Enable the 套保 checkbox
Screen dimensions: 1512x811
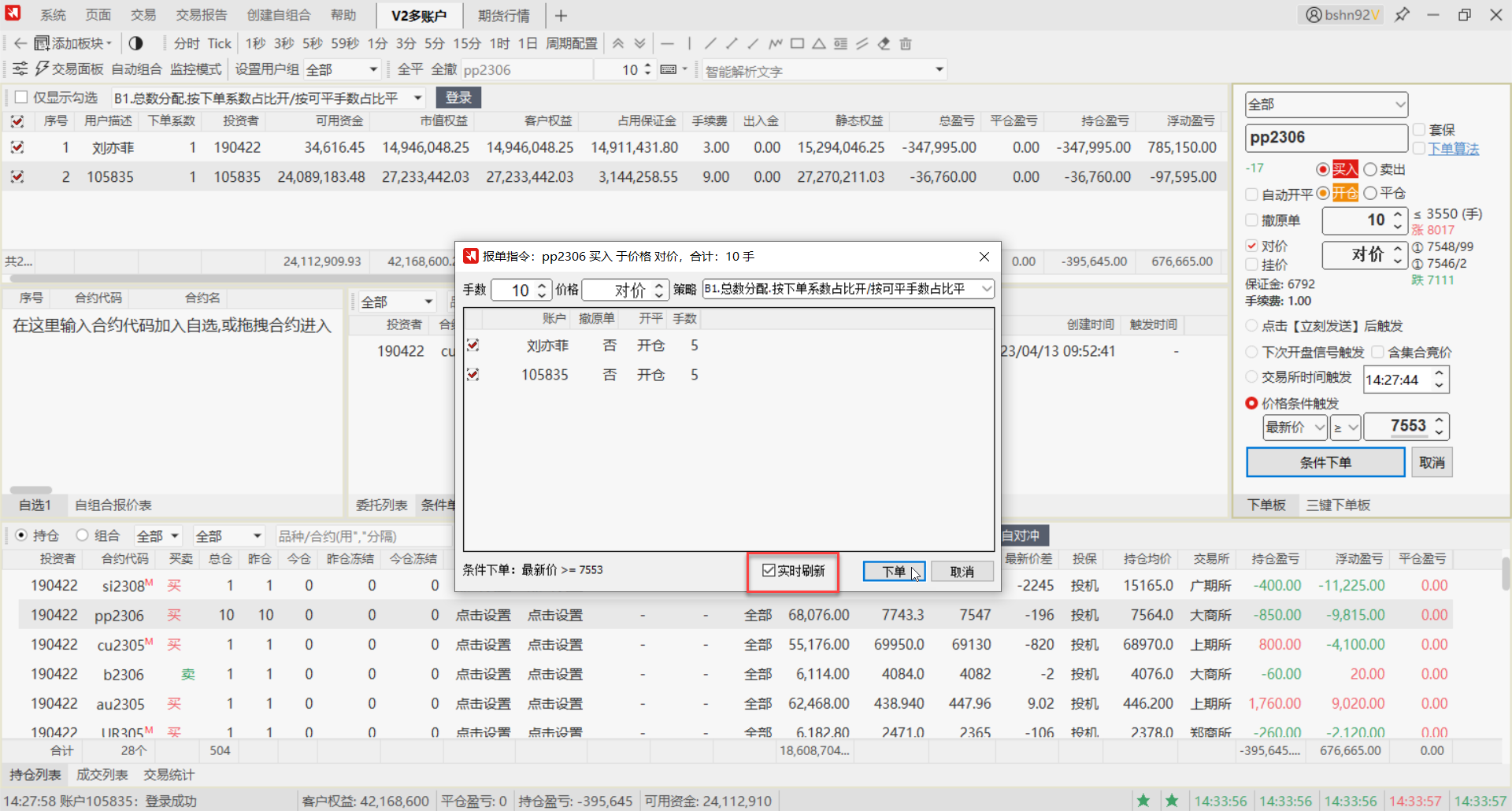click(1419, 130)
